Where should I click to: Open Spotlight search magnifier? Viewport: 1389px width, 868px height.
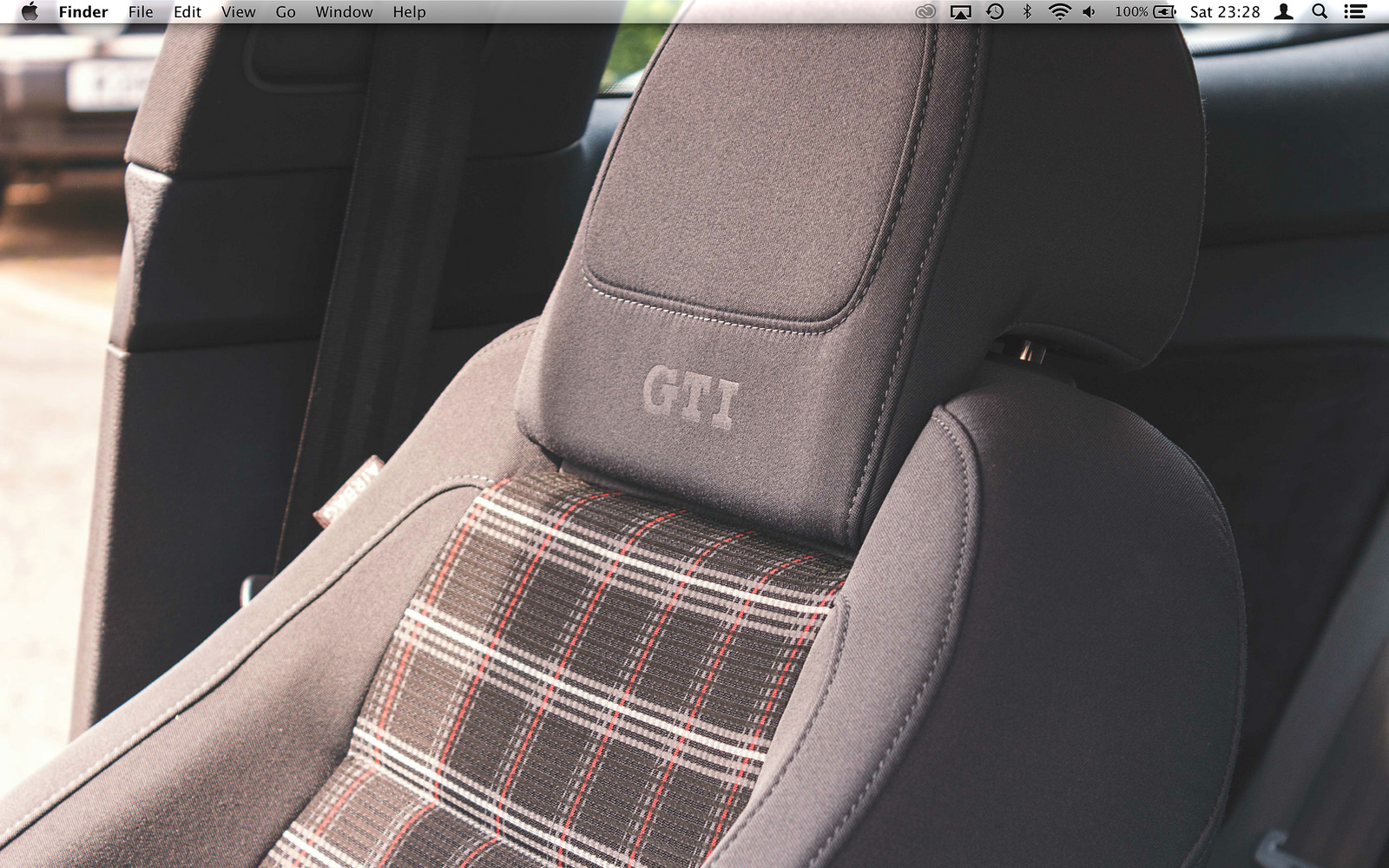(x=1320, y=11)
